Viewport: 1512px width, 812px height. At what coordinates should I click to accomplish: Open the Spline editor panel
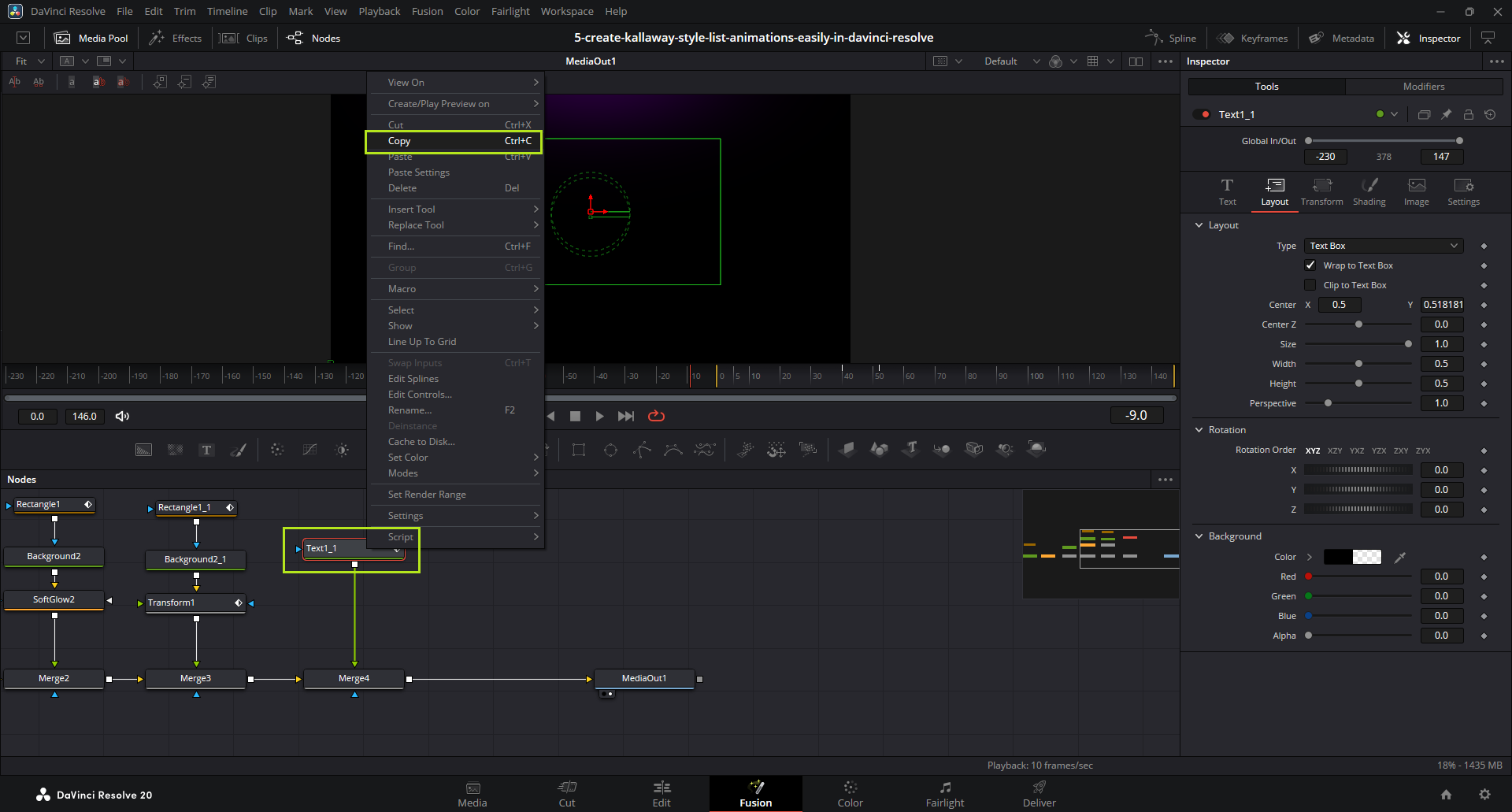click(x=1170, y=38)
